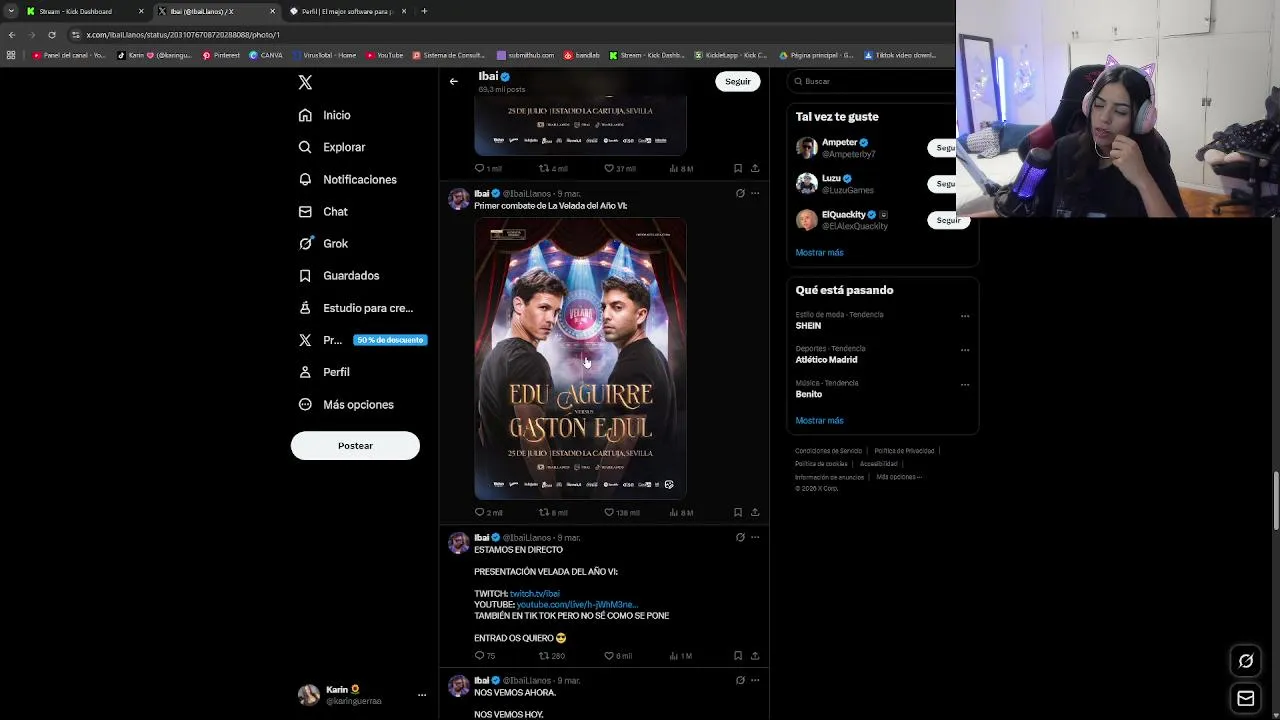This screenshot has height=720, width=1280.
Task: Reply to the Primer combate post
Action: 488,512
